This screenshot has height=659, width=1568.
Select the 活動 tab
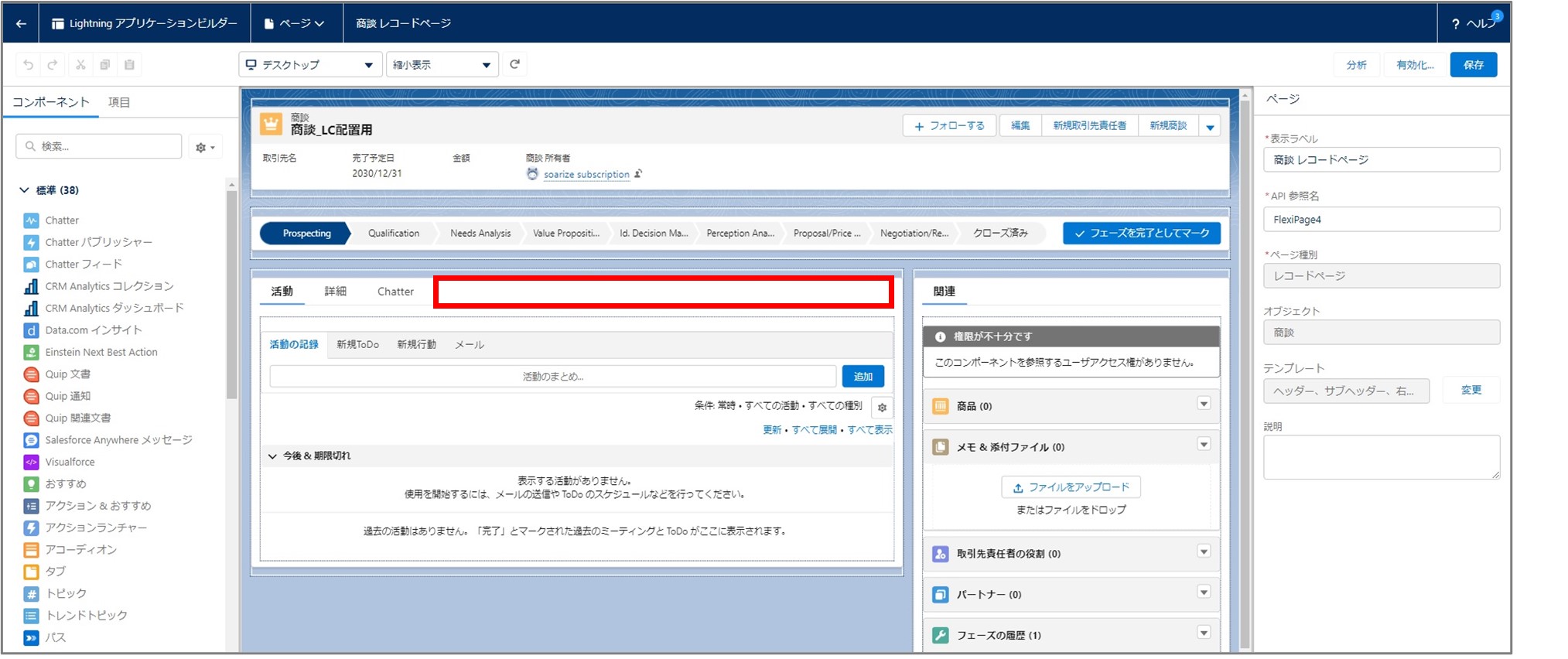click(x=282, y=292)
